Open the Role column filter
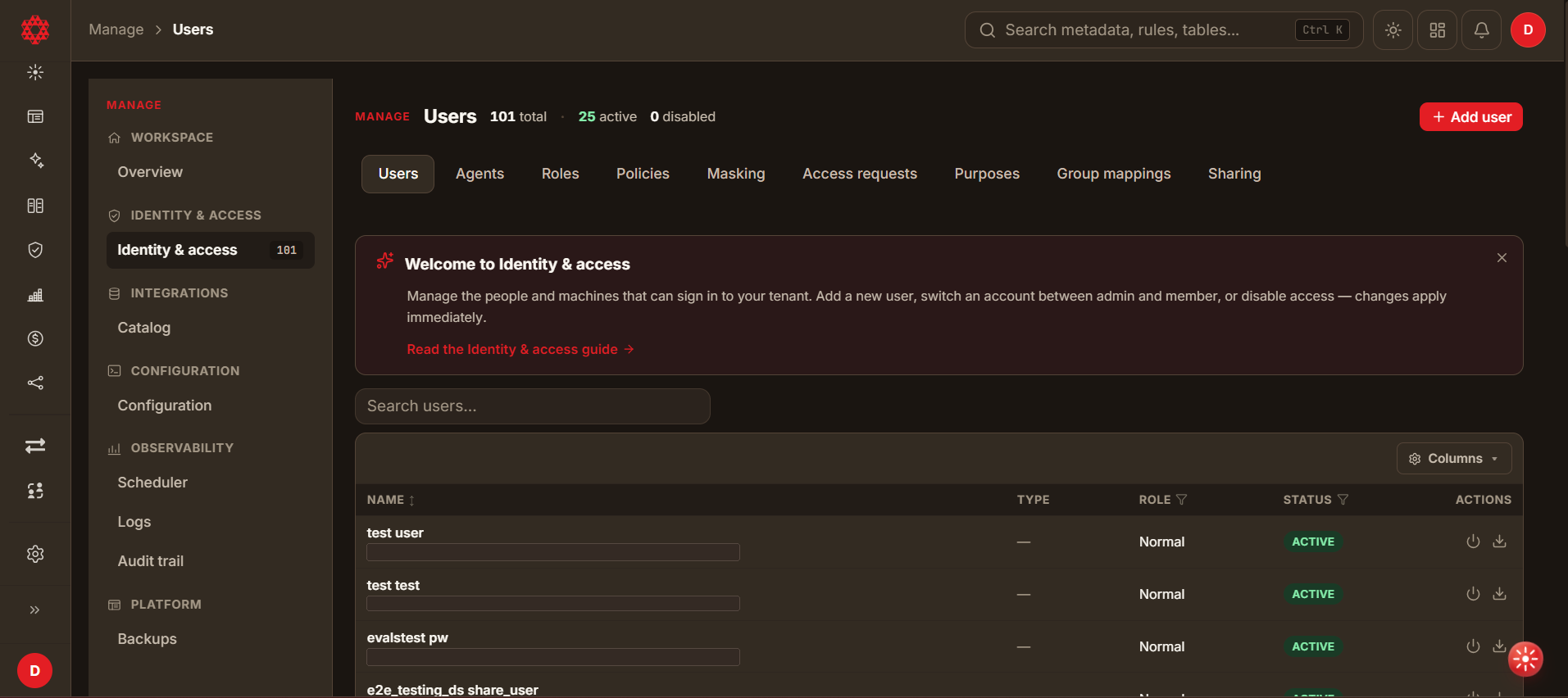The image size is (1568, 698). [x=1181, y=500]
